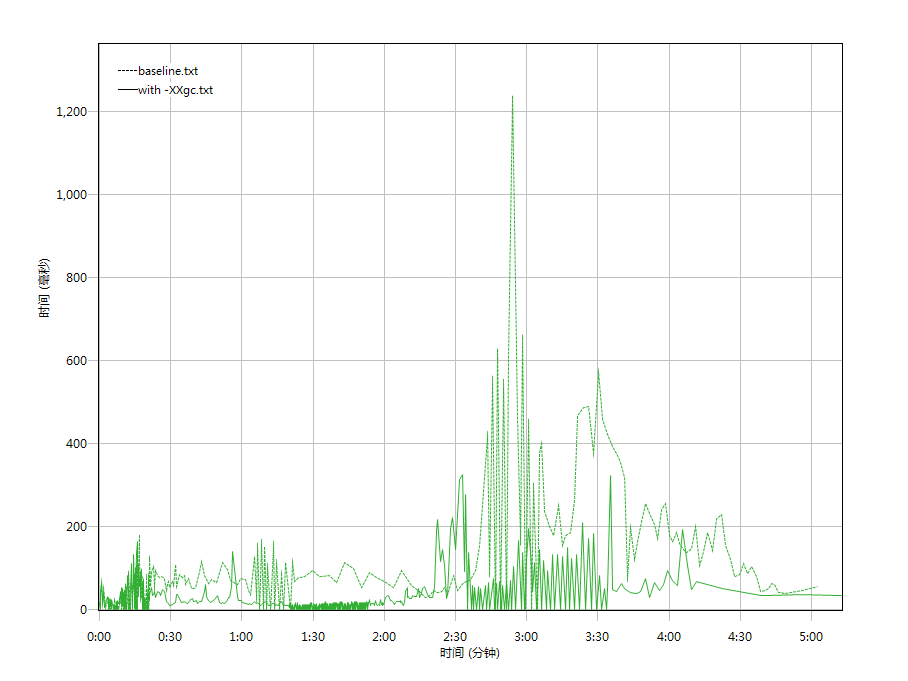Click the 1,000 y-axis label
Image resolution: width=908 pixels, height=681 pixels.
click(x=72, y=195)
